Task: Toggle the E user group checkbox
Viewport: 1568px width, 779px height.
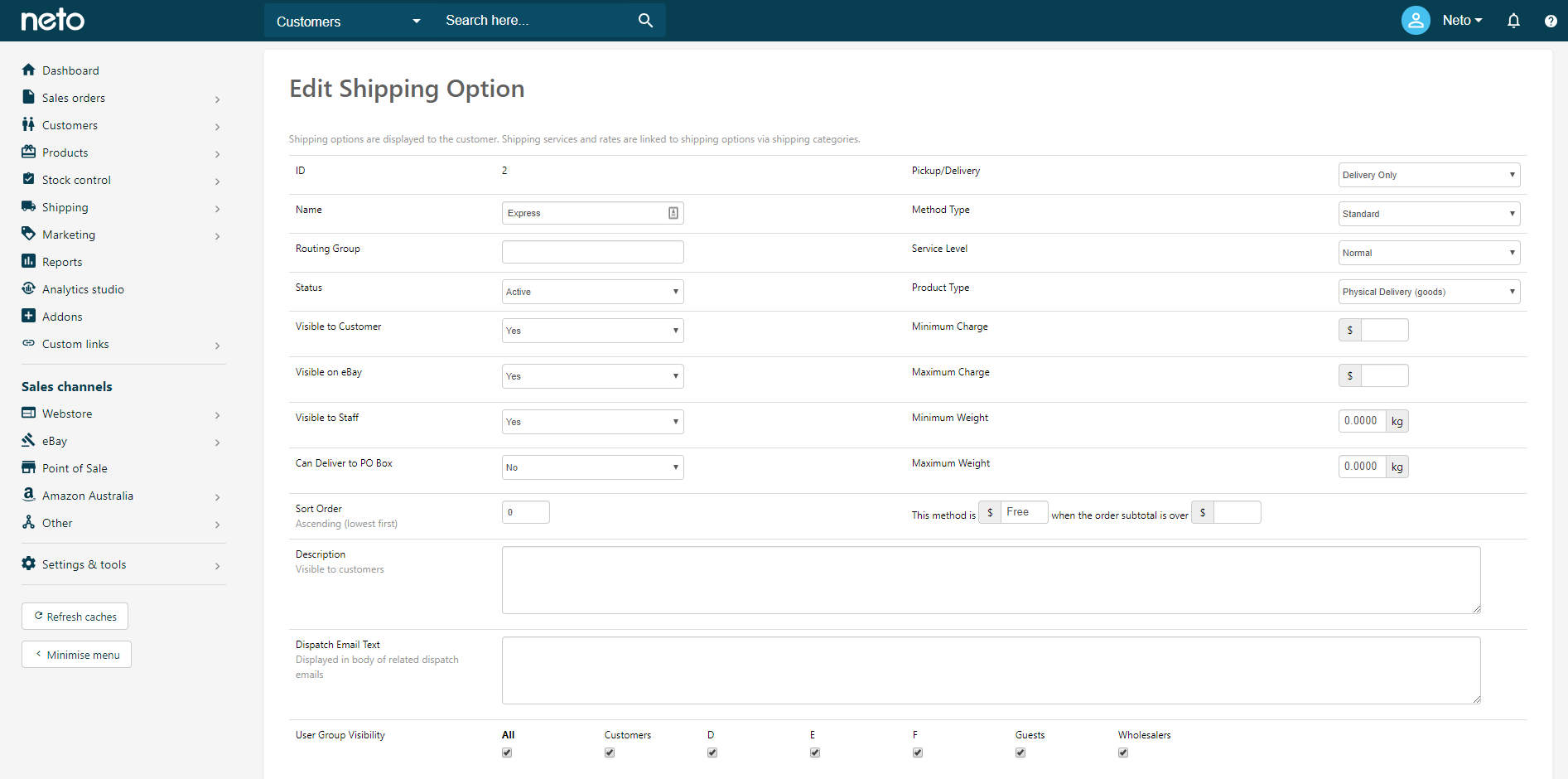Action: 815,752
